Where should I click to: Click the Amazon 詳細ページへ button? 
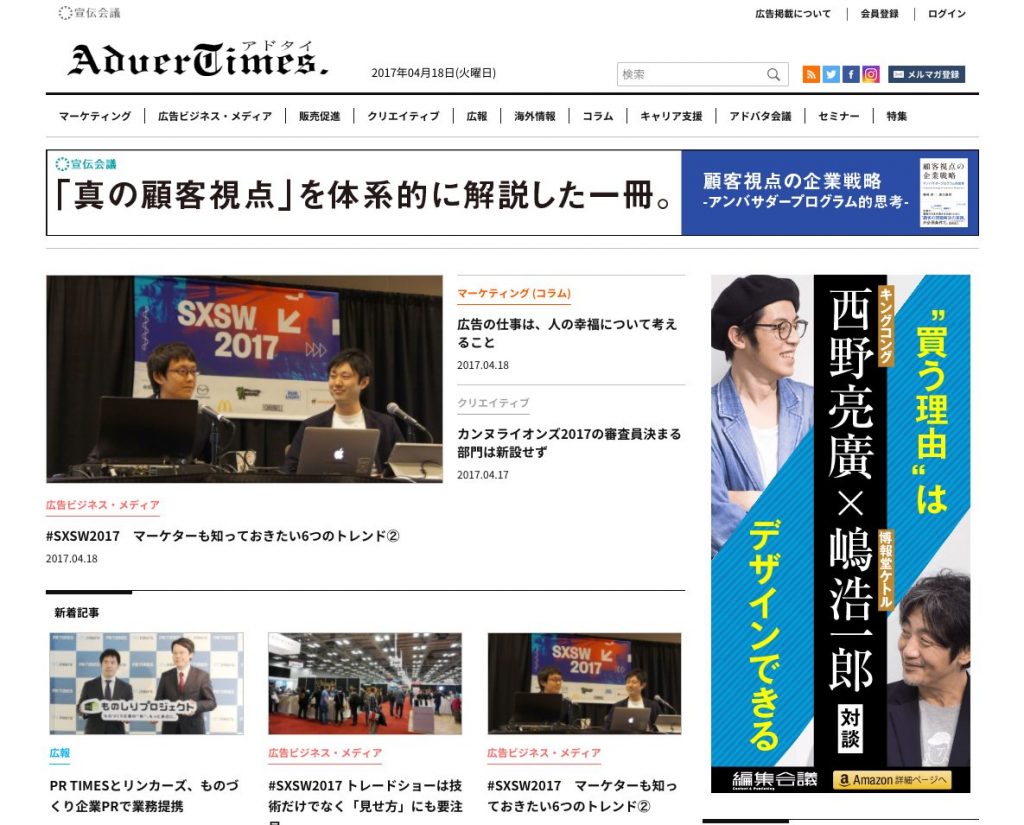(892, 780)
